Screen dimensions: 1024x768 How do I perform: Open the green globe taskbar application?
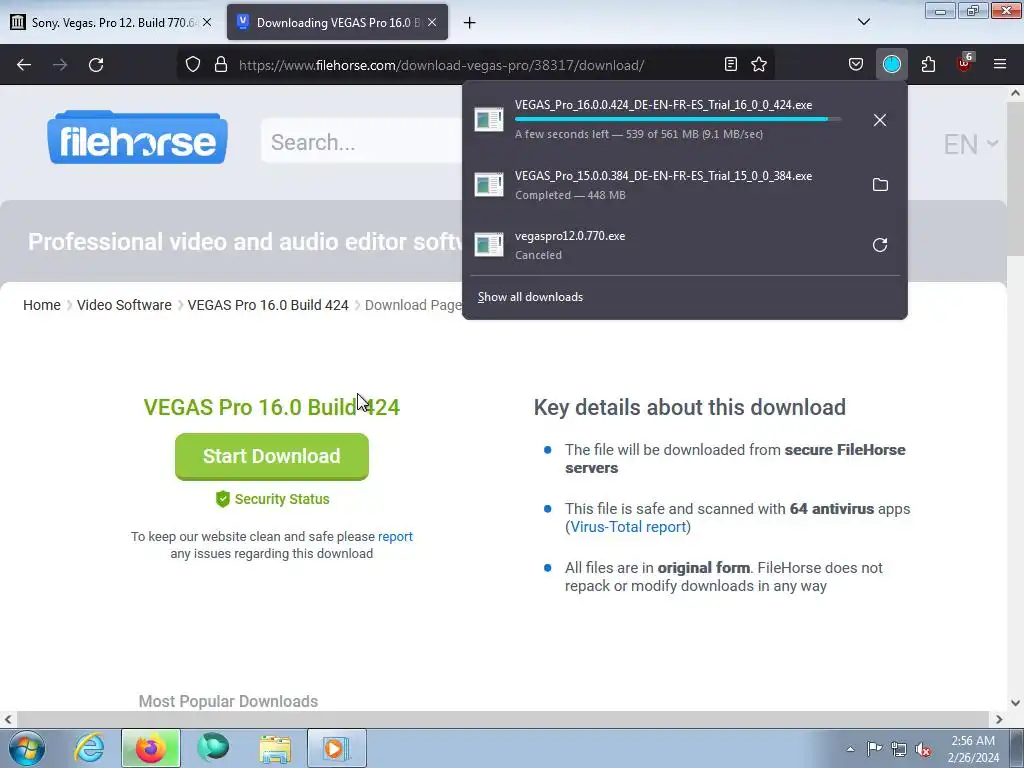[214, 748]
